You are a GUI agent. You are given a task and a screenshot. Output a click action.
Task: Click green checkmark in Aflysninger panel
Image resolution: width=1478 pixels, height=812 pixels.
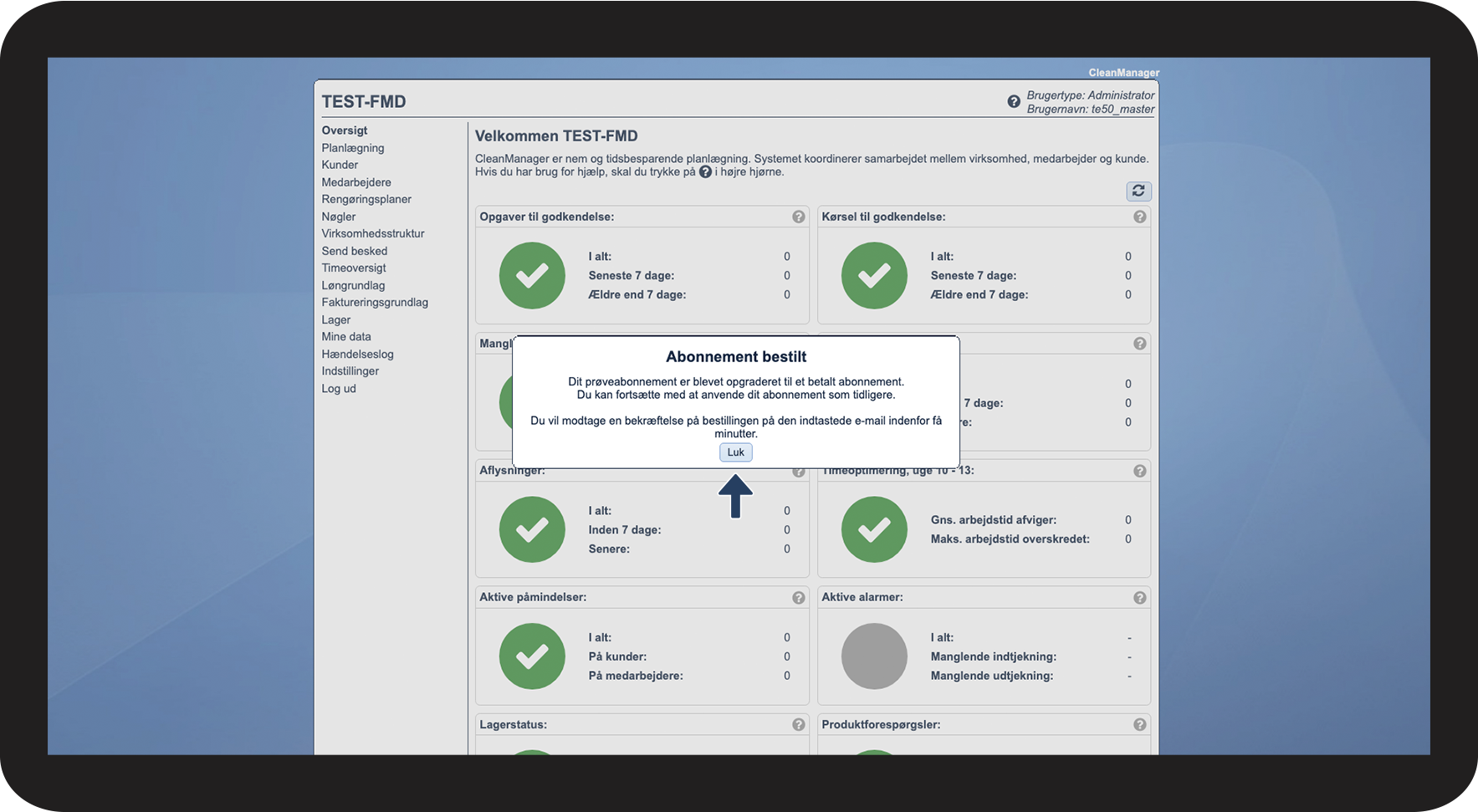tap(532, 529)
